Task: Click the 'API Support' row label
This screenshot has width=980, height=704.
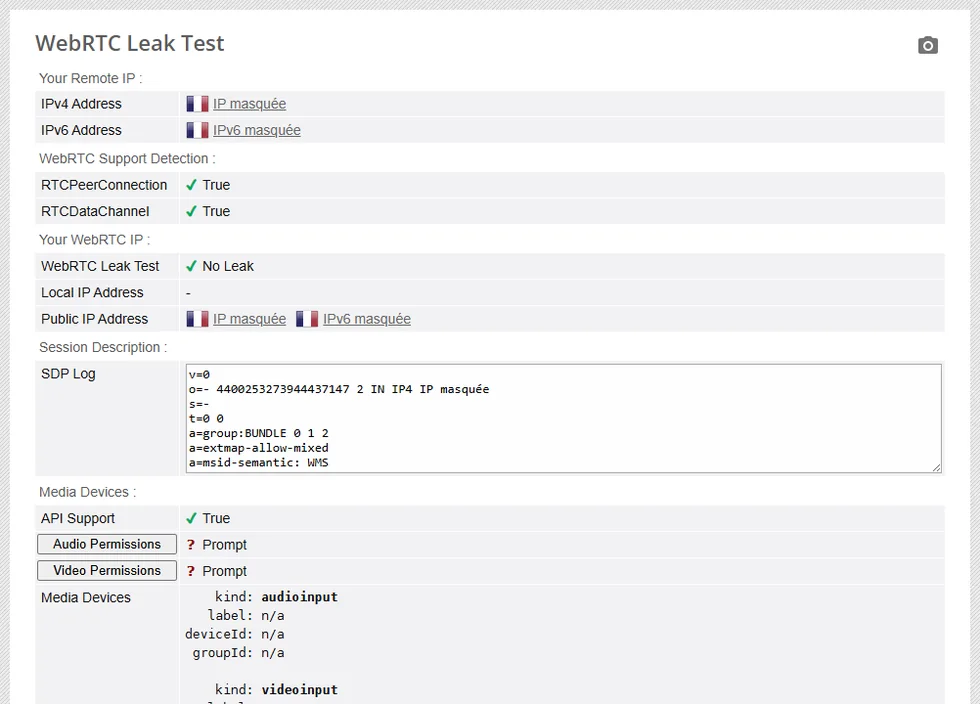Action: 78,518
